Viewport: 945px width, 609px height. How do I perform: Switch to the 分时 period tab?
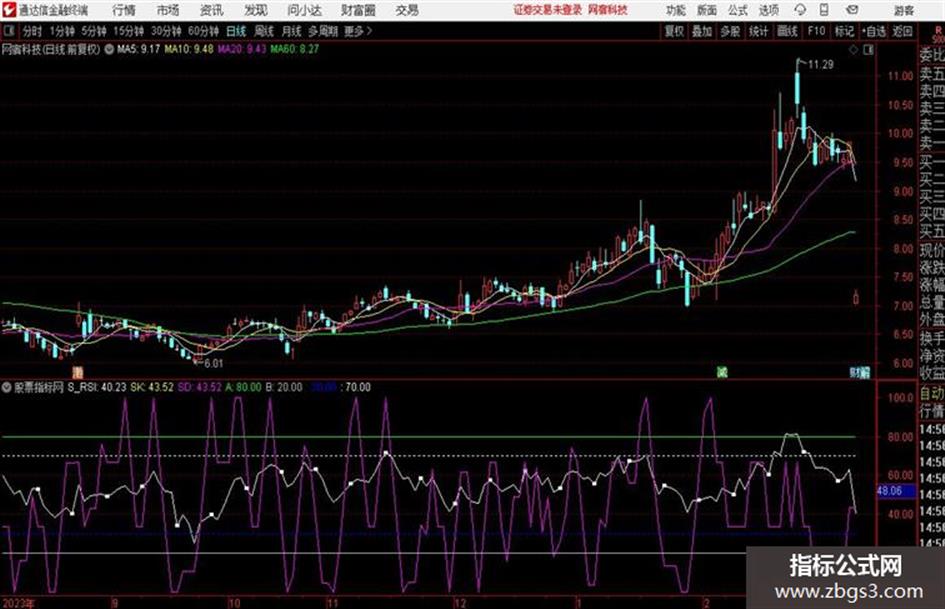click(x=33, y=31)
